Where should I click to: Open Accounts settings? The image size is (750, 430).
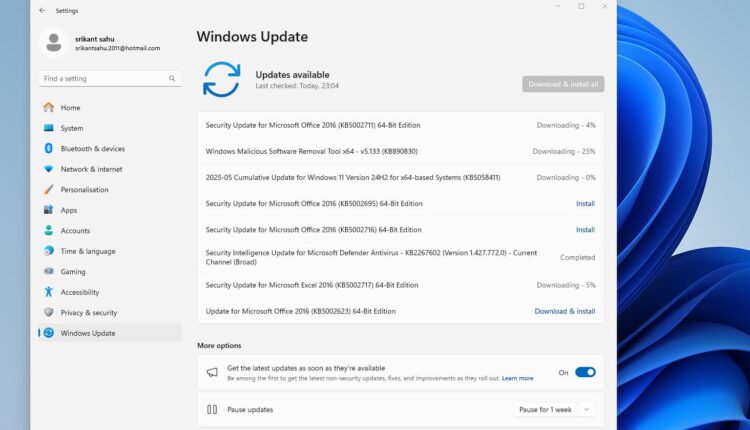tap(110, 231)
